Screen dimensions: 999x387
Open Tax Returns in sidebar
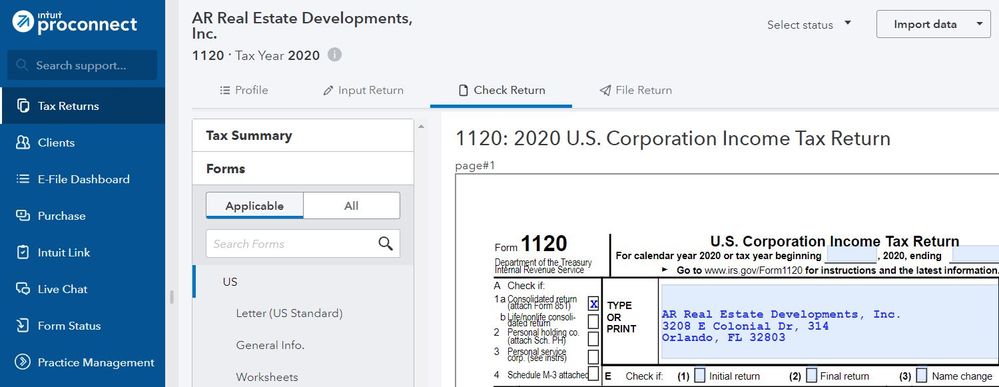pyautogui.click(x=82, y=106)
